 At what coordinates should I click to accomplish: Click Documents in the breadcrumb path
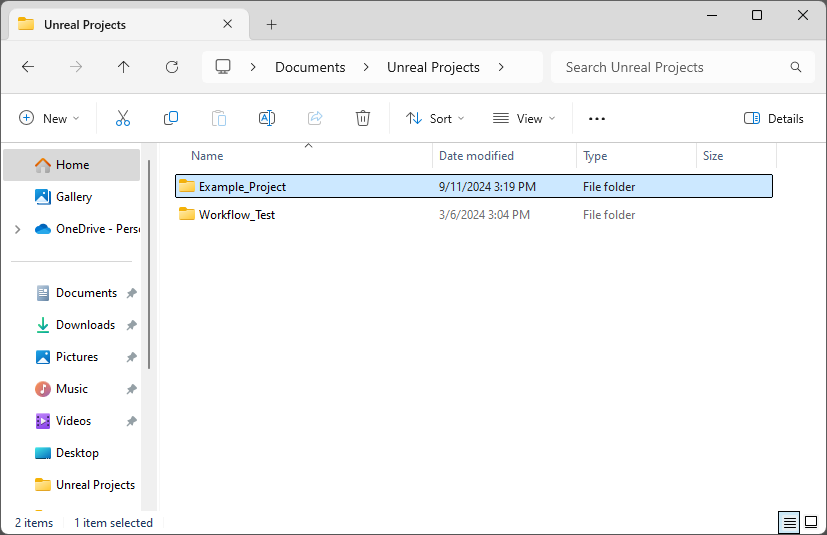click(x=310, y=67)
